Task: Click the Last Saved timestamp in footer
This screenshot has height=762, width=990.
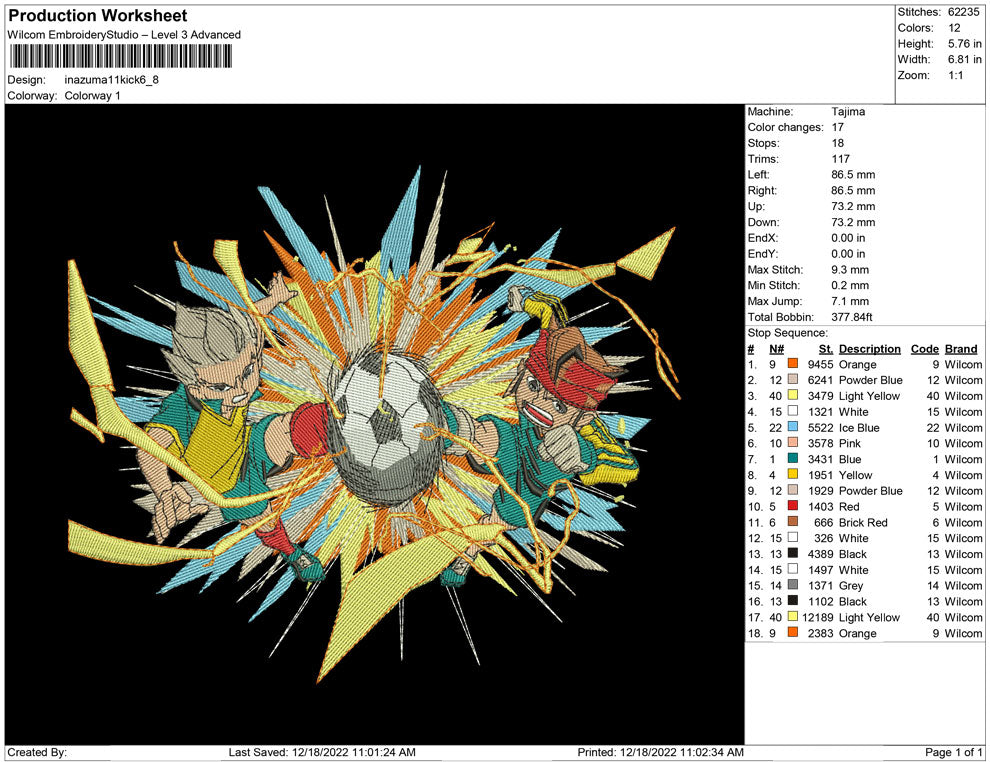Action: point(322,752)
